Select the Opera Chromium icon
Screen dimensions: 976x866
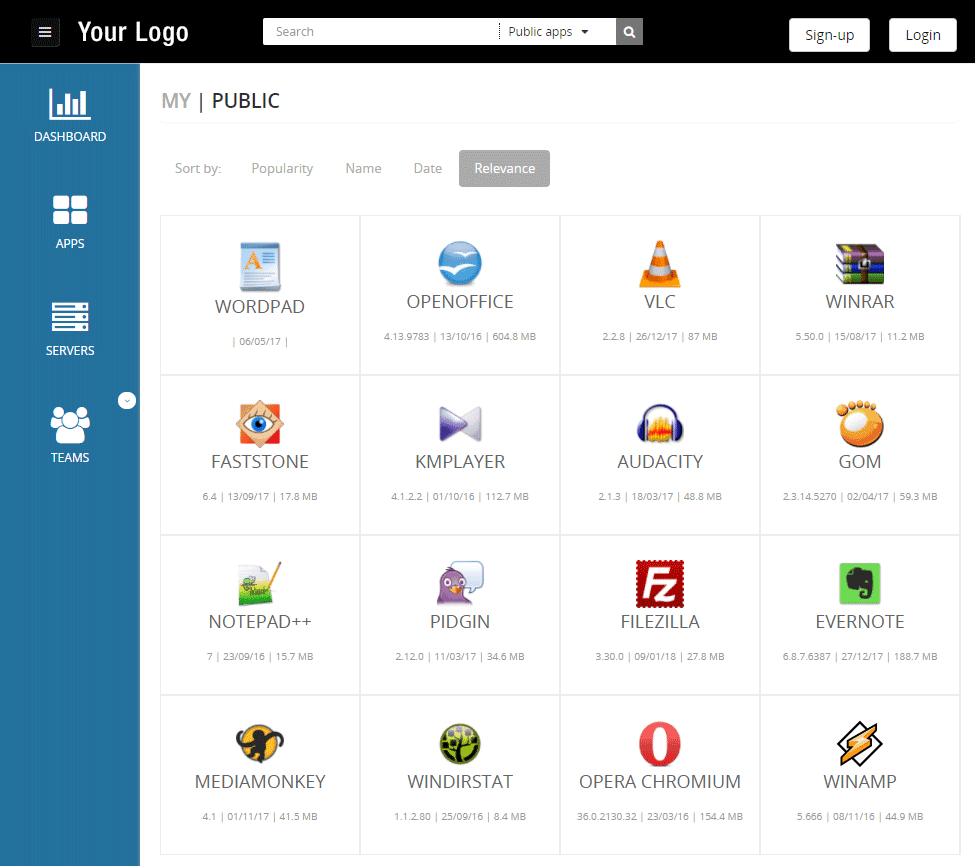point(660,743)
